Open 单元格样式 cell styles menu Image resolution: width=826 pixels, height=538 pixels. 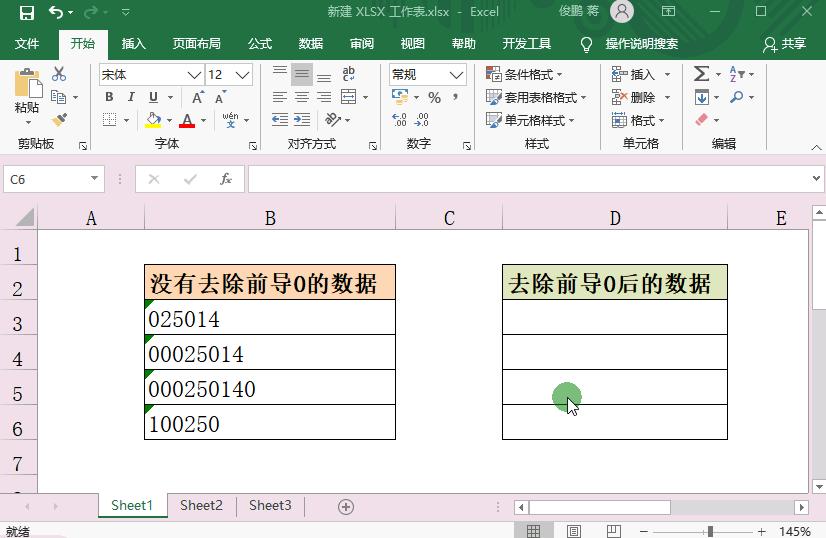point(530,120)
